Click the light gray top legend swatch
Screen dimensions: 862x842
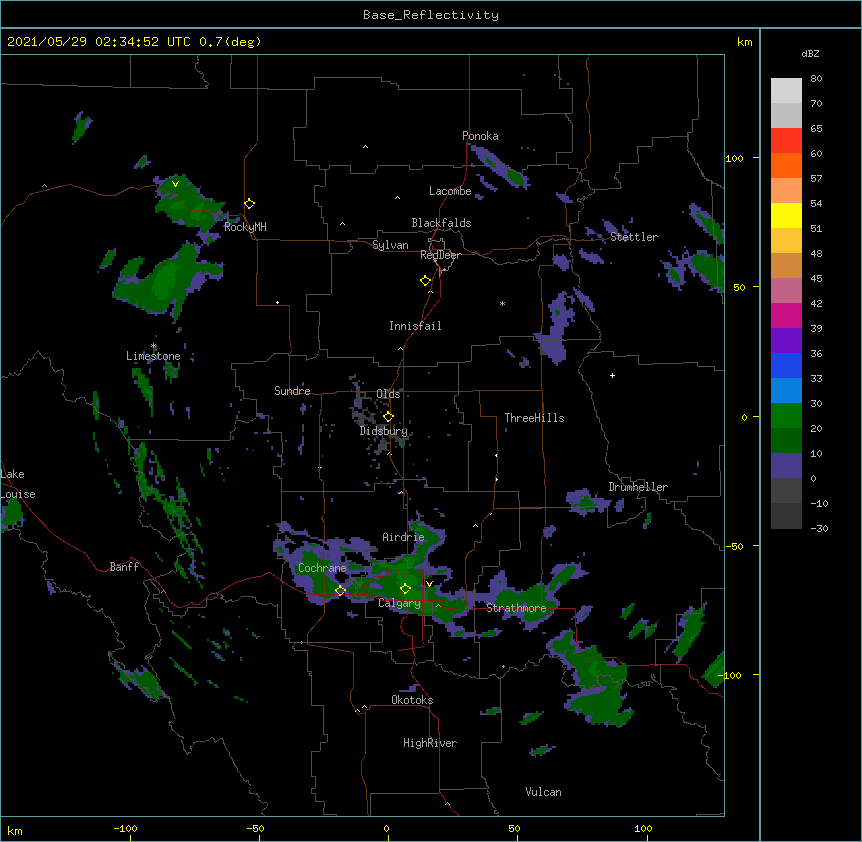(x=786, y=90)
